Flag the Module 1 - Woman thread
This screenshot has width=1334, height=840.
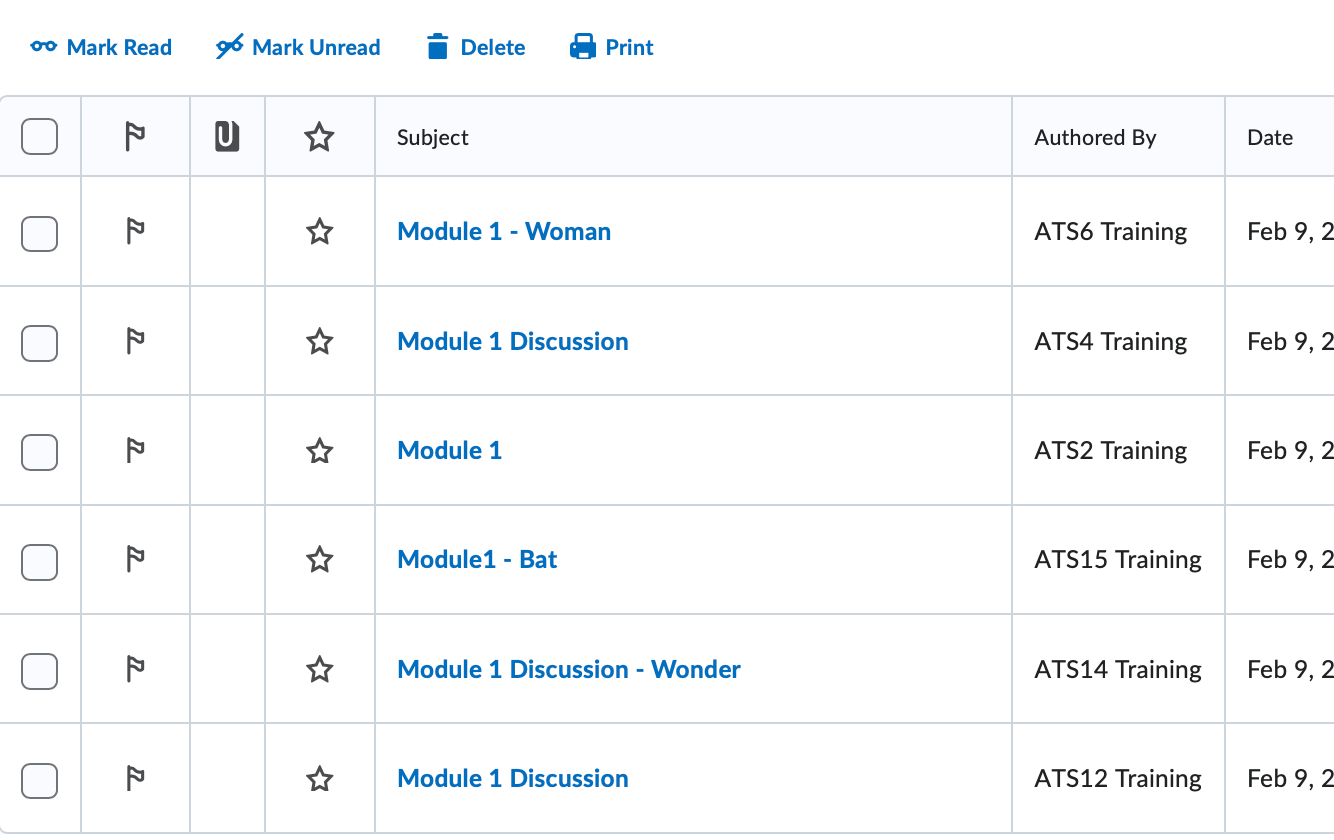click(134, 231)
